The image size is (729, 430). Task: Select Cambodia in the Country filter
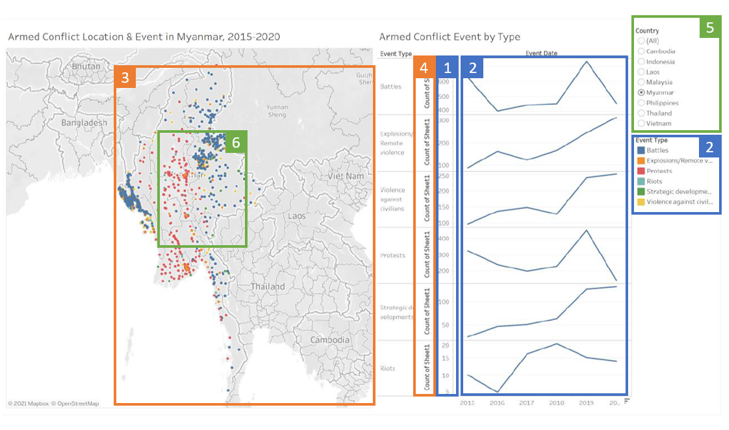(x=641, y=51)
